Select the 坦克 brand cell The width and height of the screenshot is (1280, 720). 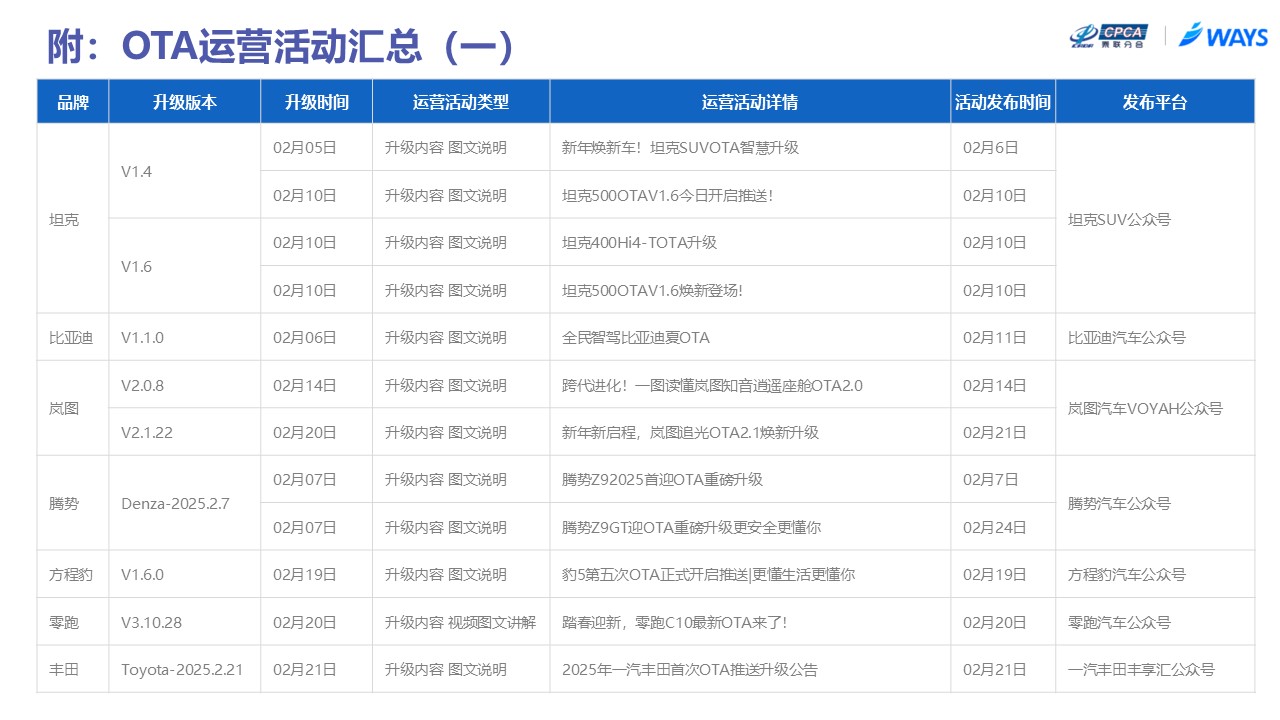(64, 219)
